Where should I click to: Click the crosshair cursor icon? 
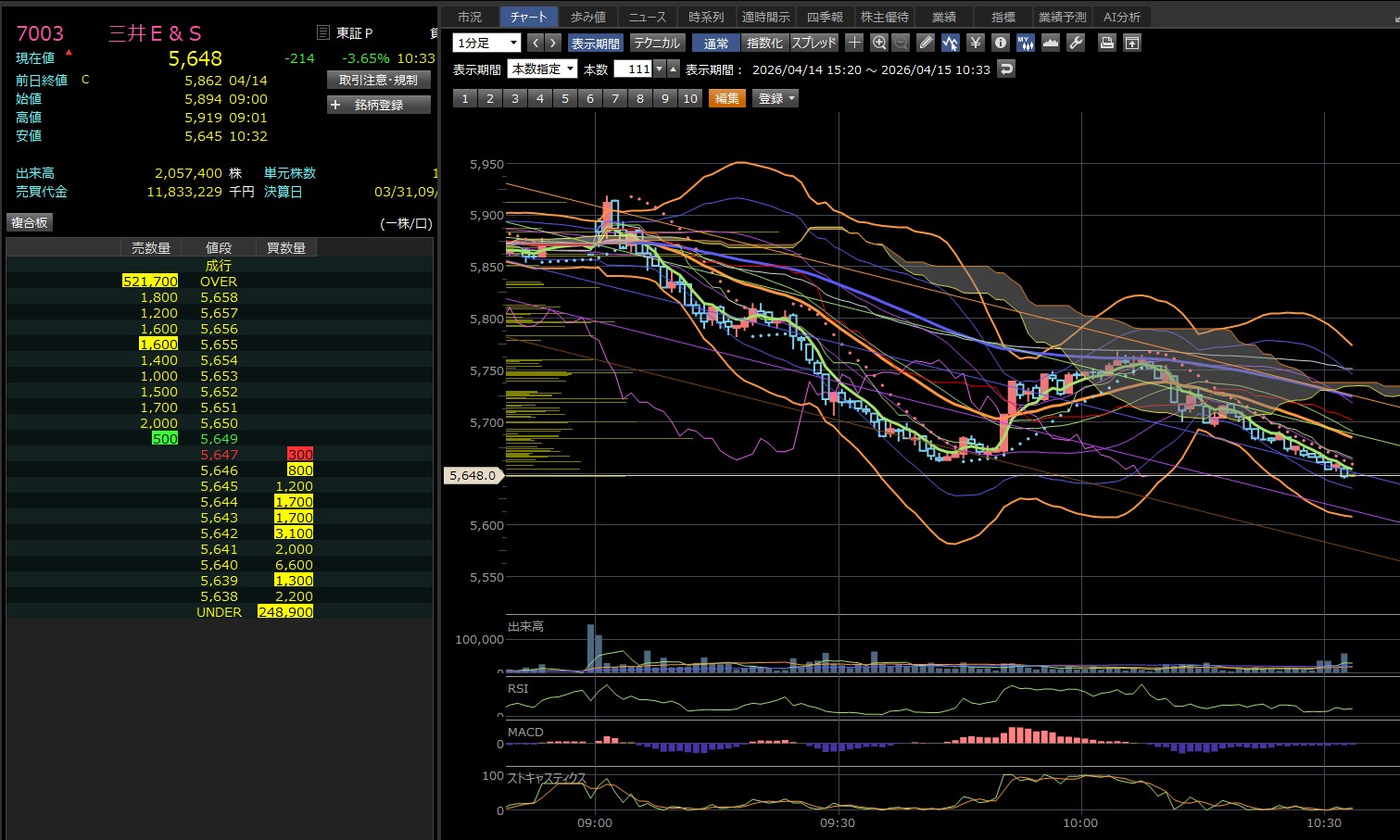(x=854, y=43)
